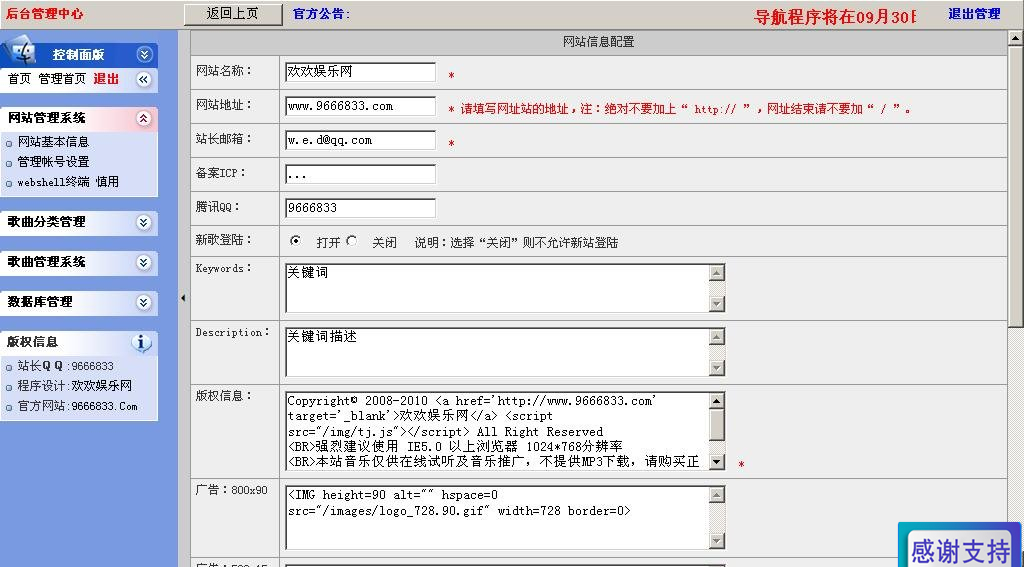Open 管理帐号设置 menu item
The height and width of the screenshot is (567, 1024).
53,161
